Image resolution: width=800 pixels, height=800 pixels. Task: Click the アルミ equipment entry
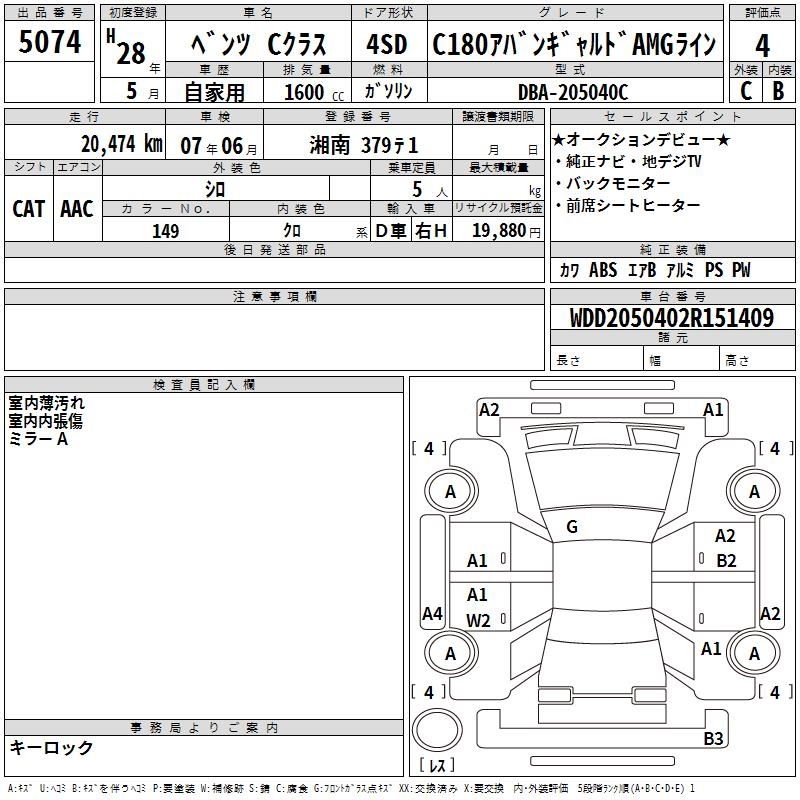click(680, 270)
